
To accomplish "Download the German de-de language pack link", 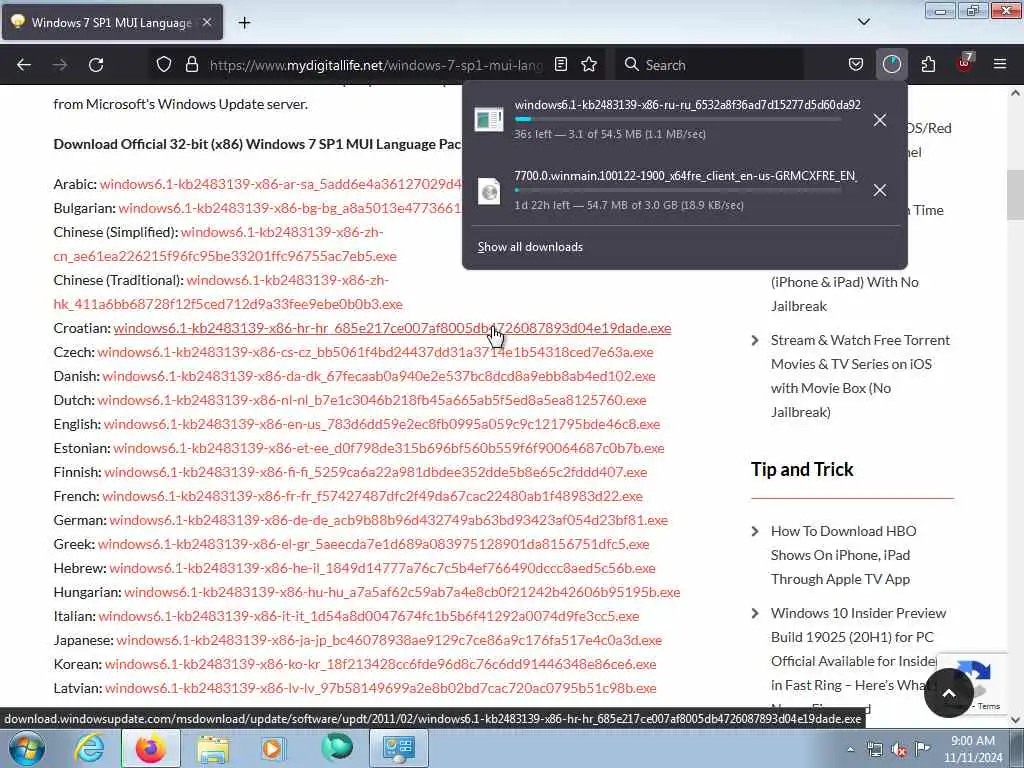I will pos(389,520).
